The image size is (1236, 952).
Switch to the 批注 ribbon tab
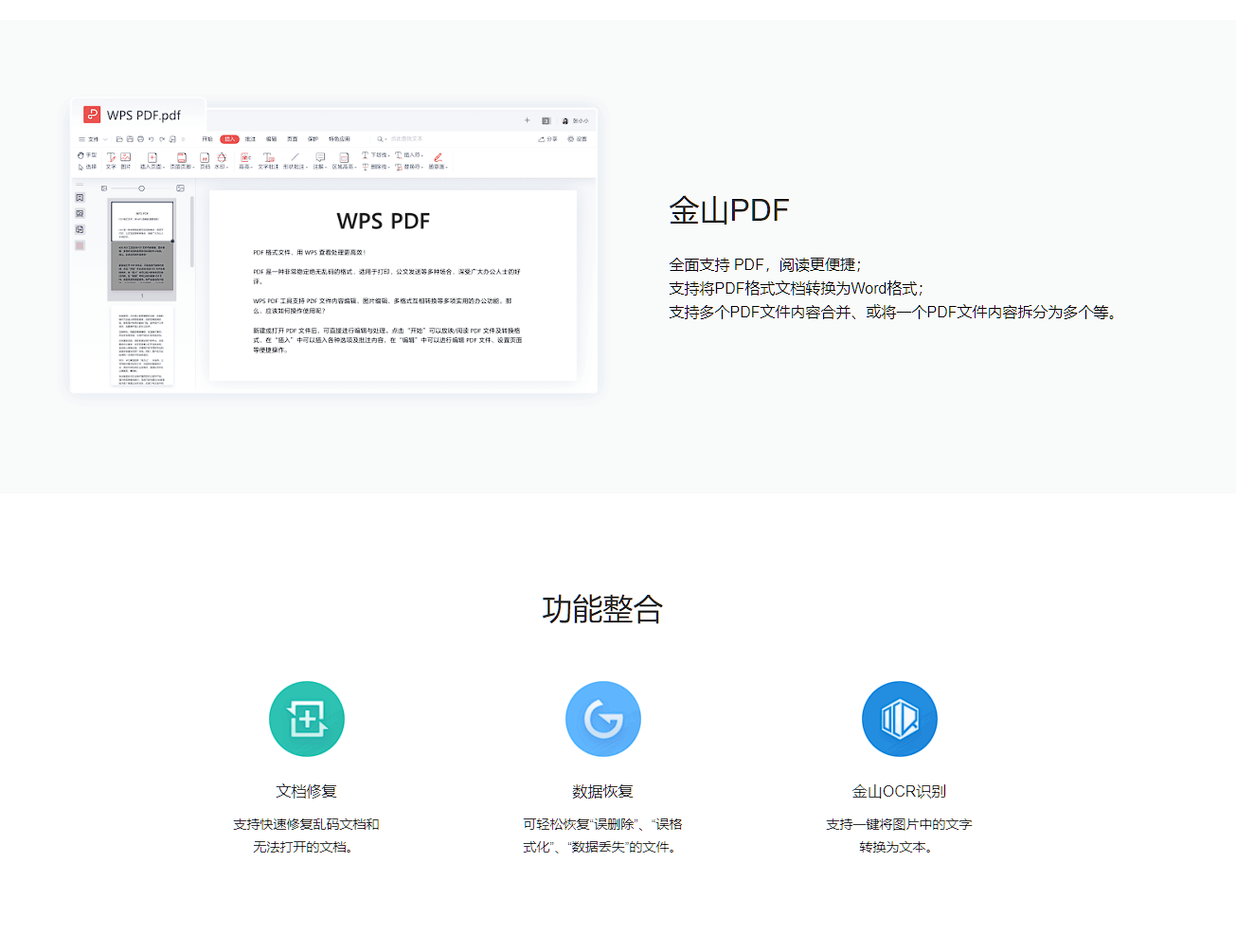[249, 140]
